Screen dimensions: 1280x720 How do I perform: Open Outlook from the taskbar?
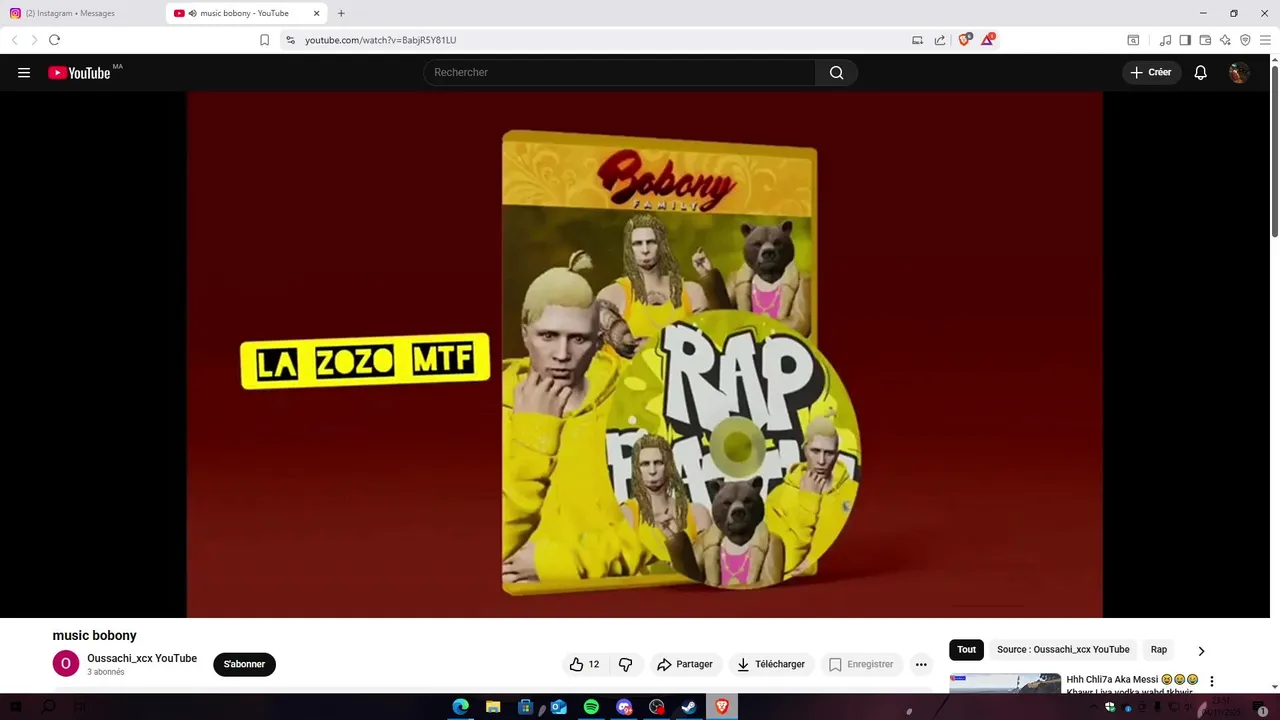click(558, 707)
